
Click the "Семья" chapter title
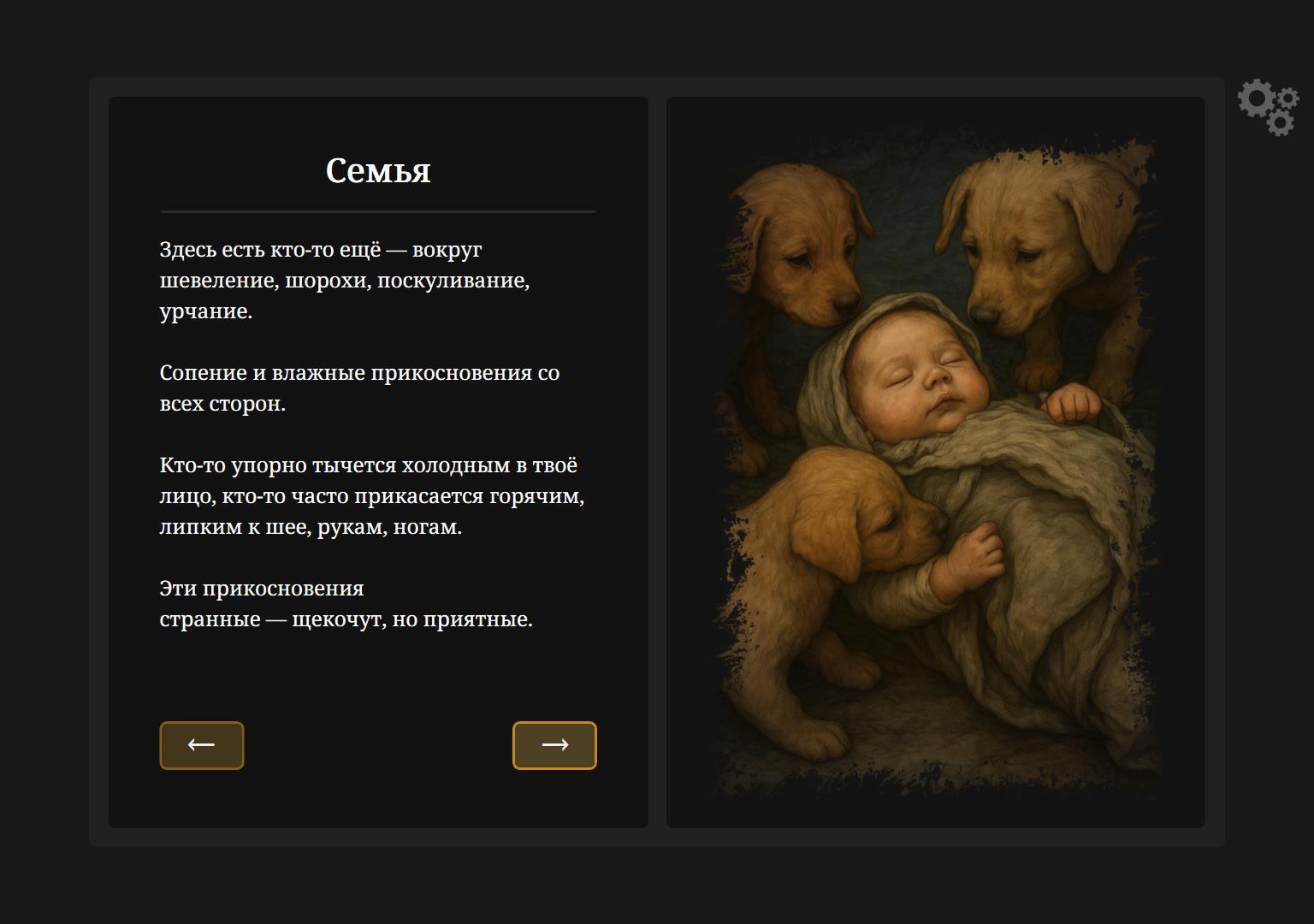[378, 170]
